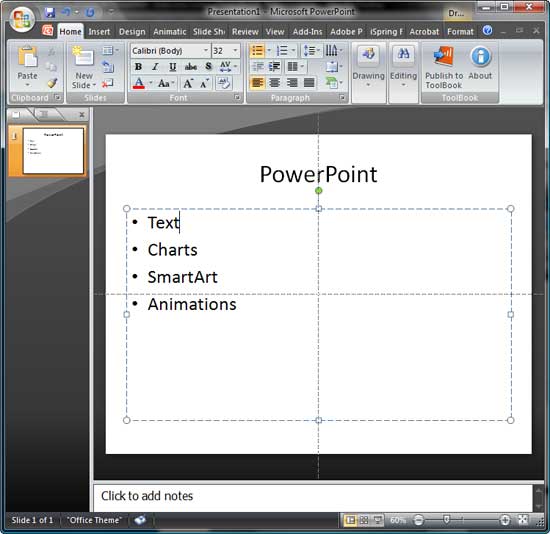Switch to the Animations tab
550x534 pixels.
click(x=169, y=32)
